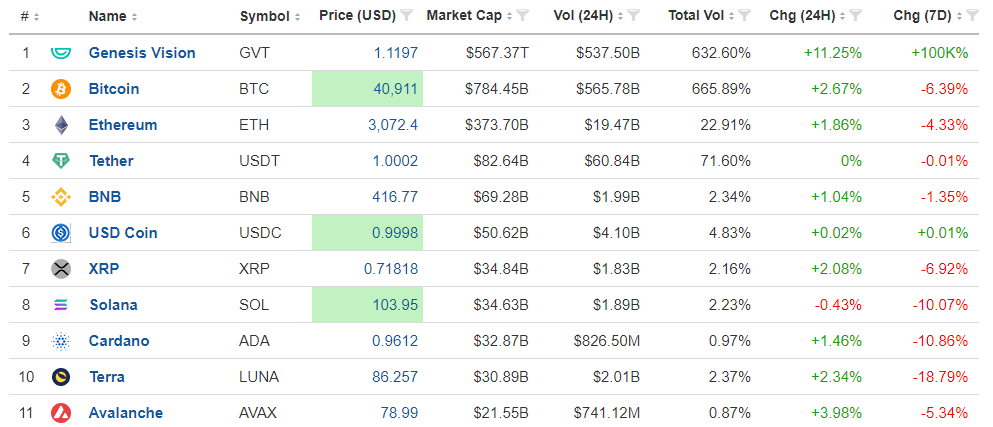Screen dimensions: 993x427
Task: Open the XRP name link
Action: click(x=104, y=269)
